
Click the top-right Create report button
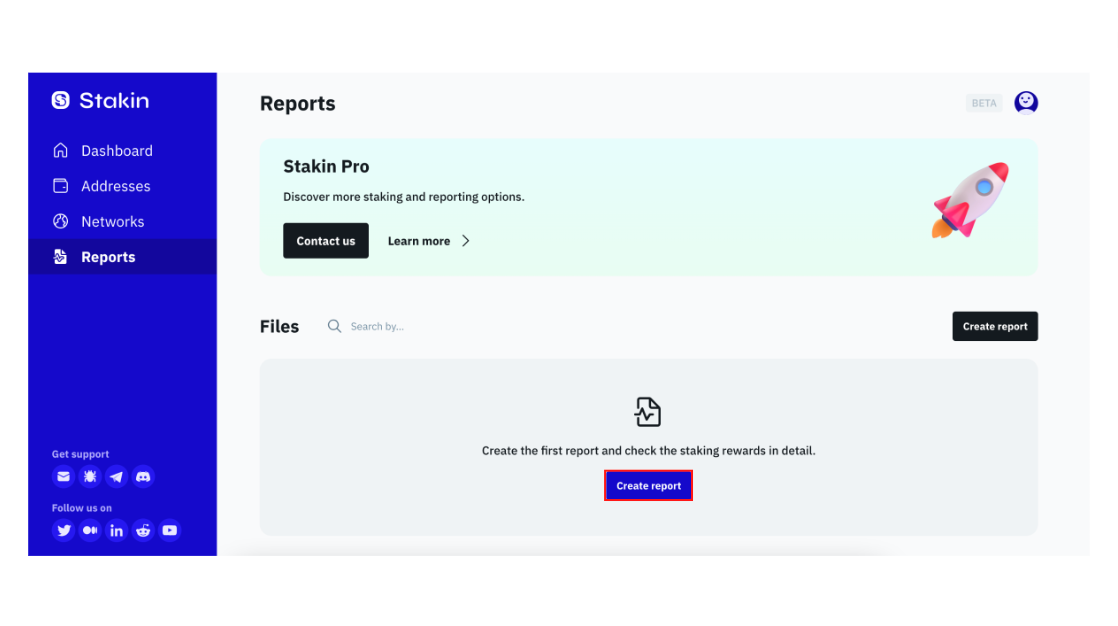tap(995, 325)
